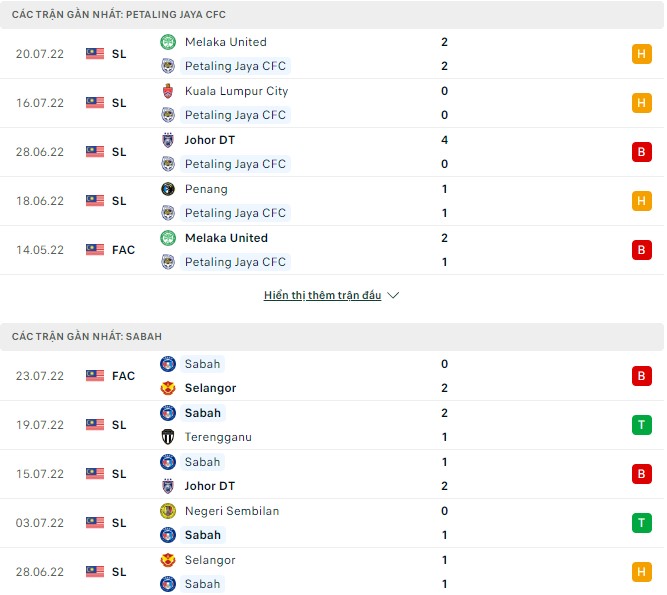Select the 'Các trận gần nhất: Petaling Jaya CFC' header
The width and height of the screenshot is (667, 595).
(x=119, y=15)
